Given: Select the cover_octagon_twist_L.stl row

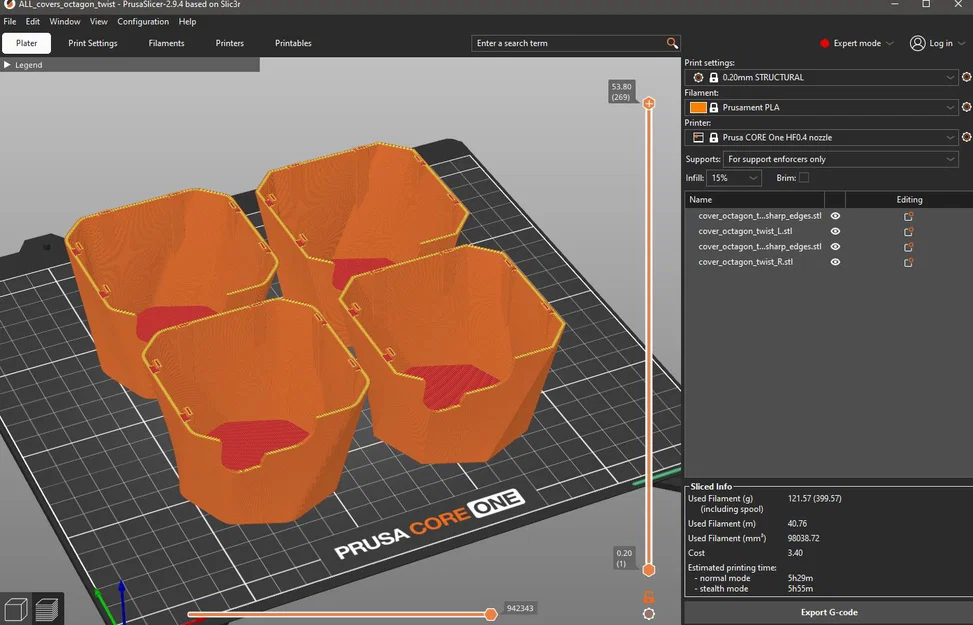Looking at the screenshot, I should tap(828, 232).
